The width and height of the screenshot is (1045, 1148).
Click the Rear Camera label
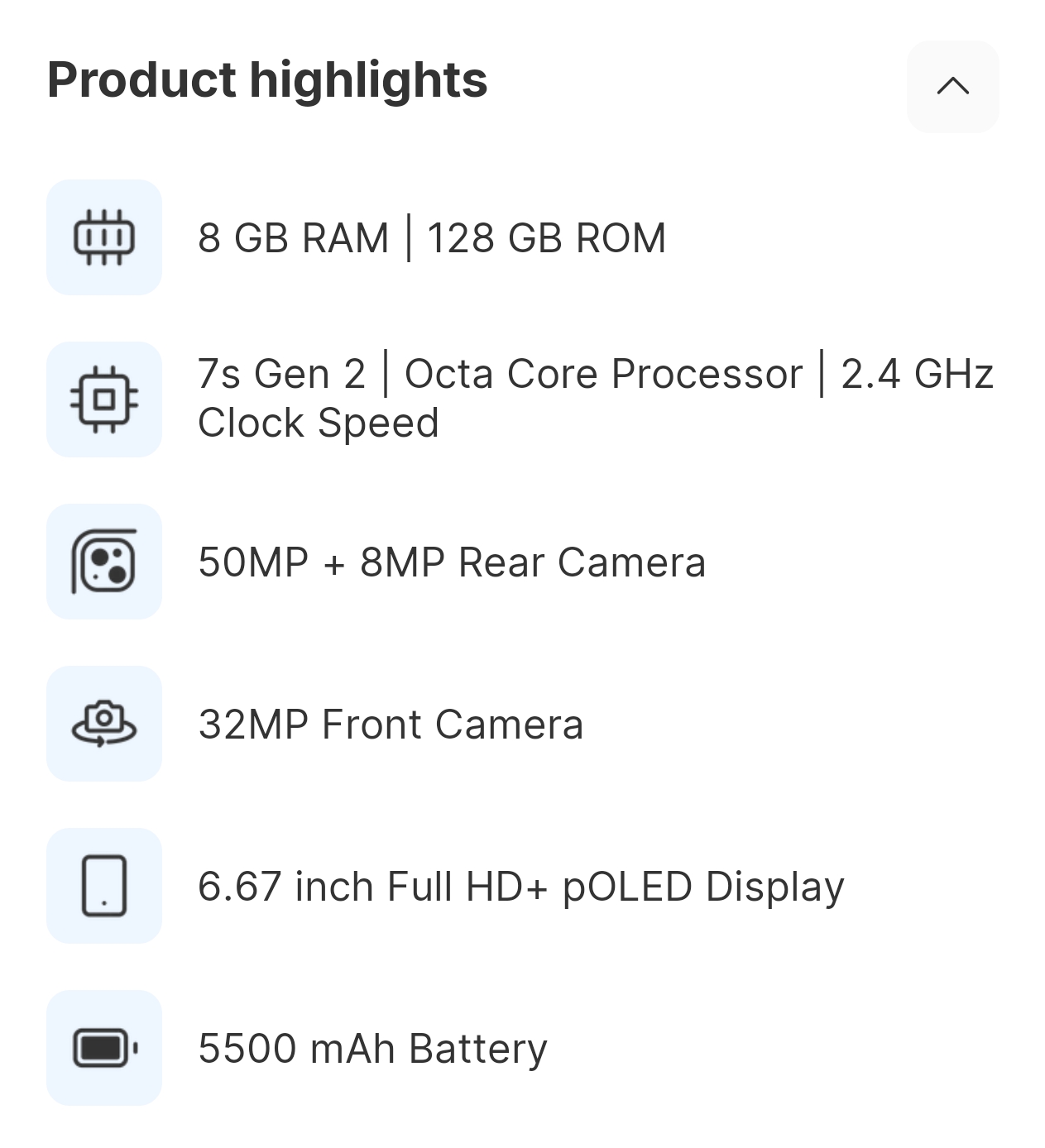click(x=582, y=562)
